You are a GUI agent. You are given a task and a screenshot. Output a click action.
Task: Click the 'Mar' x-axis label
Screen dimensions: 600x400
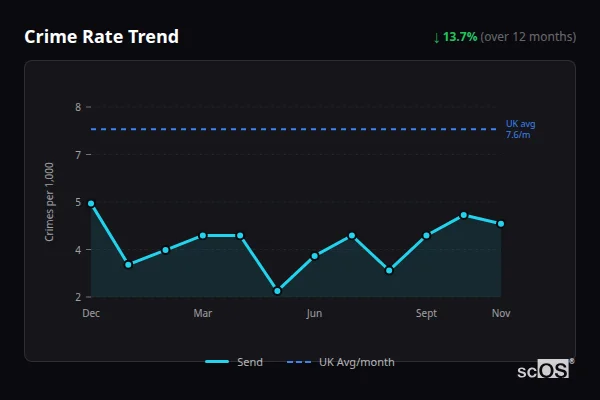click(203, 313)
